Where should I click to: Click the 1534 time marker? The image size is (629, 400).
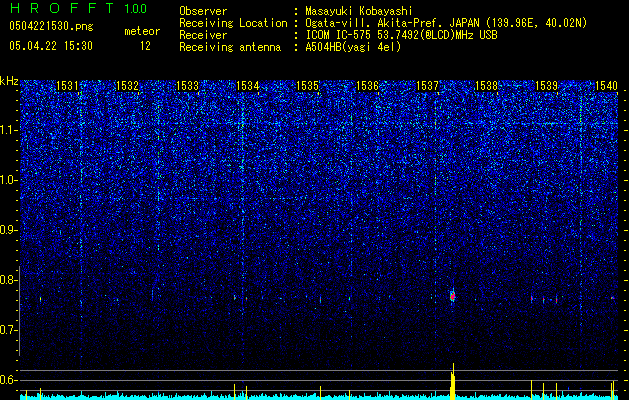pyautogui.click(x=248, y=85)
